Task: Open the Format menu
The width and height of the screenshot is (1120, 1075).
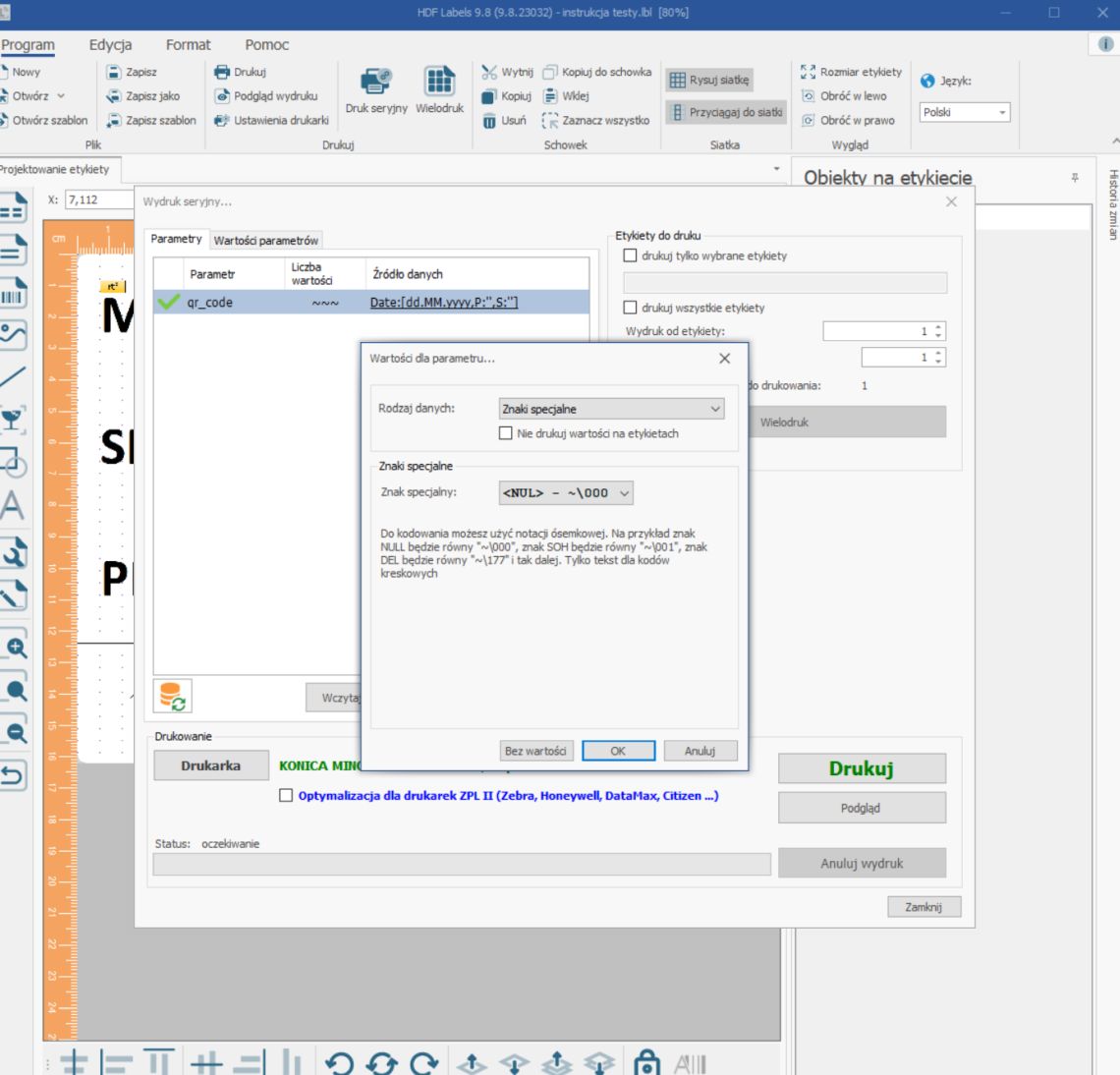Action: click(x=188, y=44)
